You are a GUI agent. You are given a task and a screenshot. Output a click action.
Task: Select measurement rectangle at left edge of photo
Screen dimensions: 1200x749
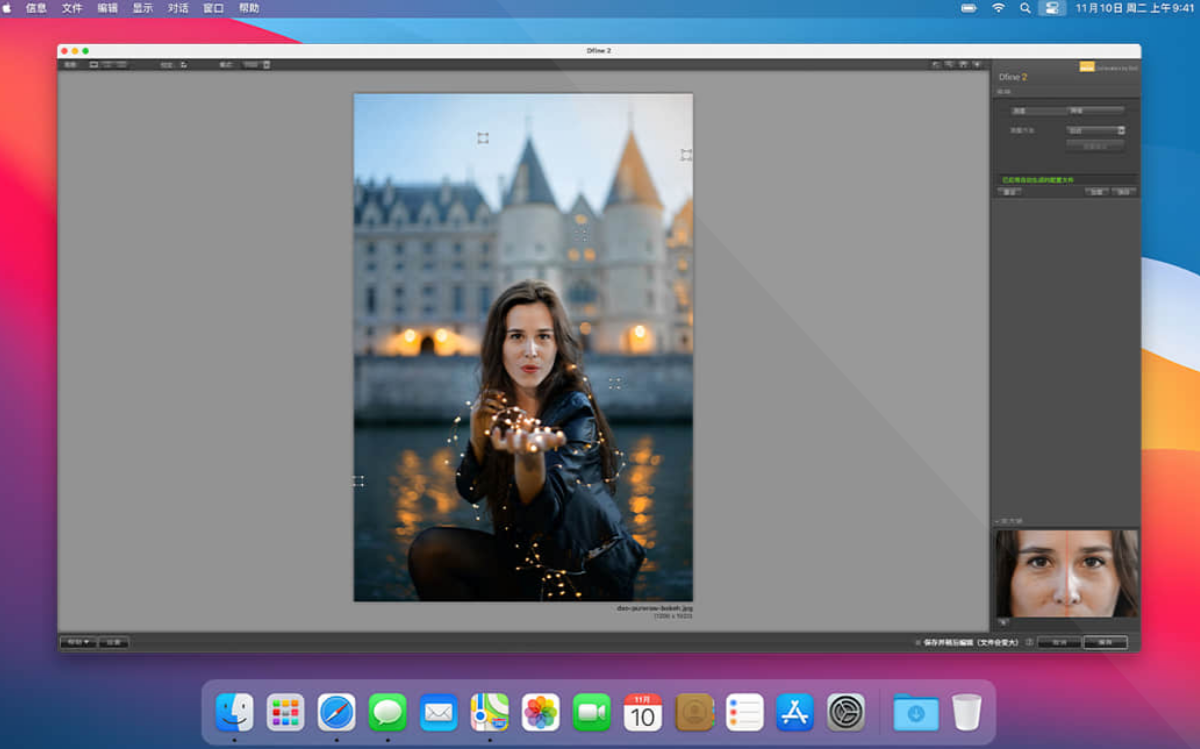[x=358, y=481]
